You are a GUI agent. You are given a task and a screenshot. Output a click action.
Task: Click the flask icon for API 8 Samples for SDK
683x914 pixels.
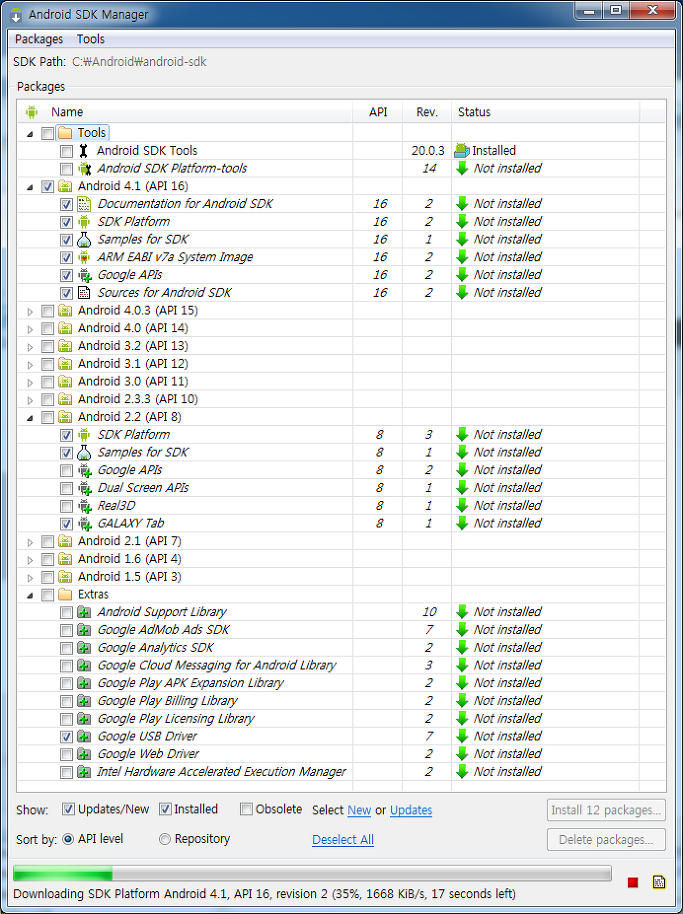coord(84,452)
